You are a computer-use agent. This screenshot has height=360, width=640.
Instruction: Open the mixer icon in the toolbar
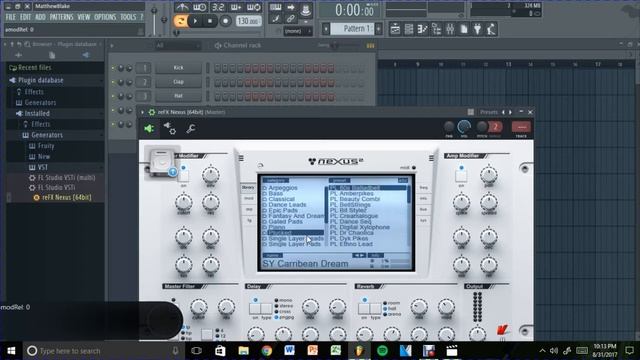click(450, 29)
